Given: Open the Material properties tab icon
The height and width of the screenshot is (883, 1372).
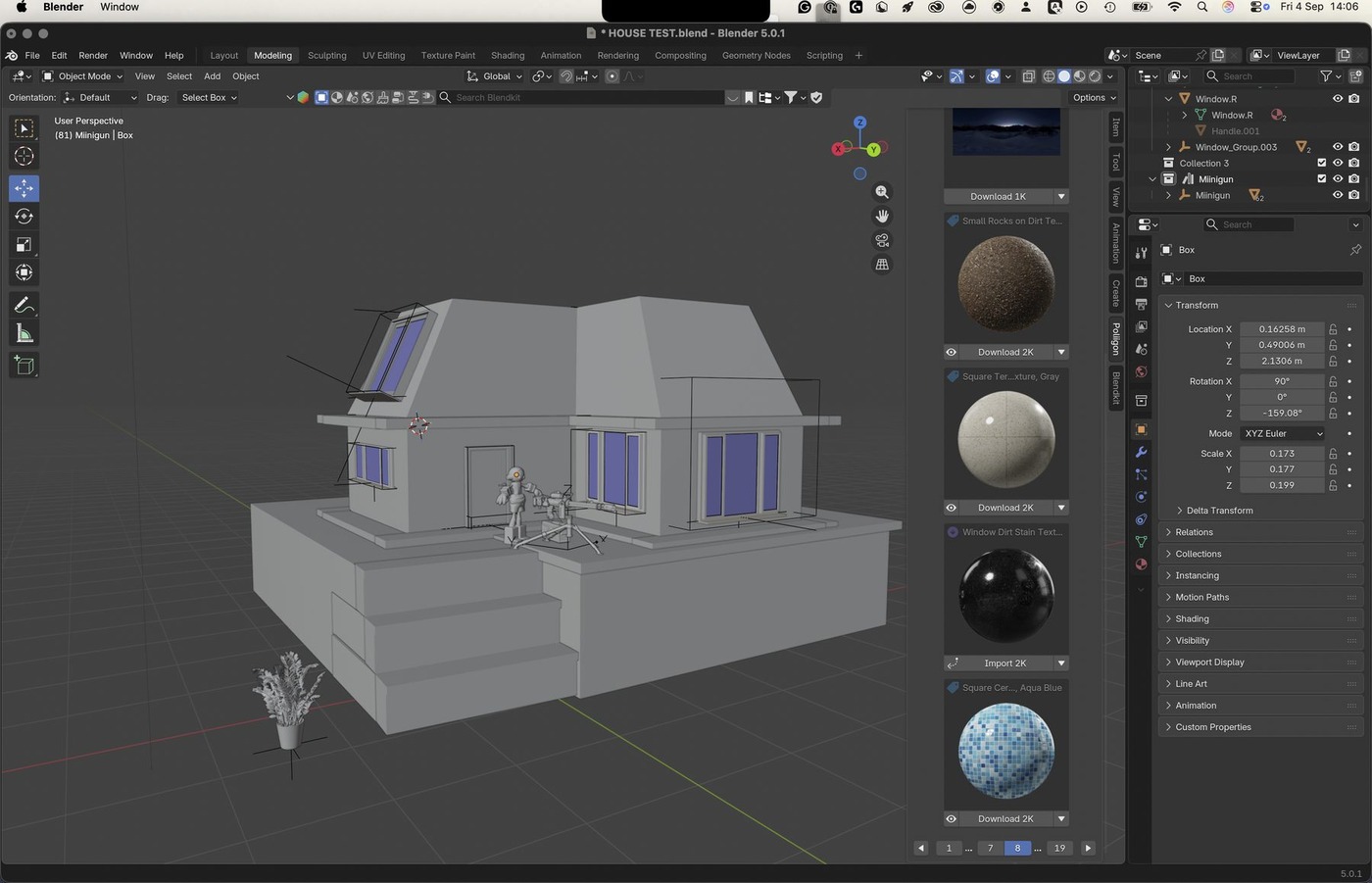Looking at the screenshot, I should pos(1141,564).
